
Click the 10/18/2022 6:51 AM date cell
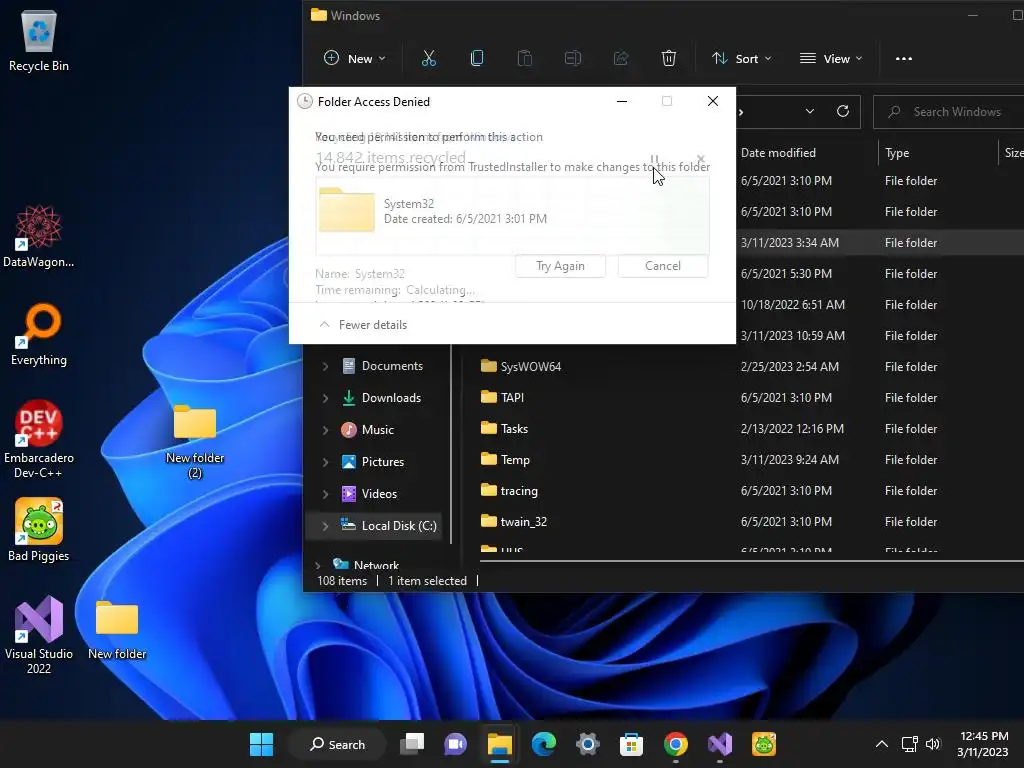[x=793, y=305]
